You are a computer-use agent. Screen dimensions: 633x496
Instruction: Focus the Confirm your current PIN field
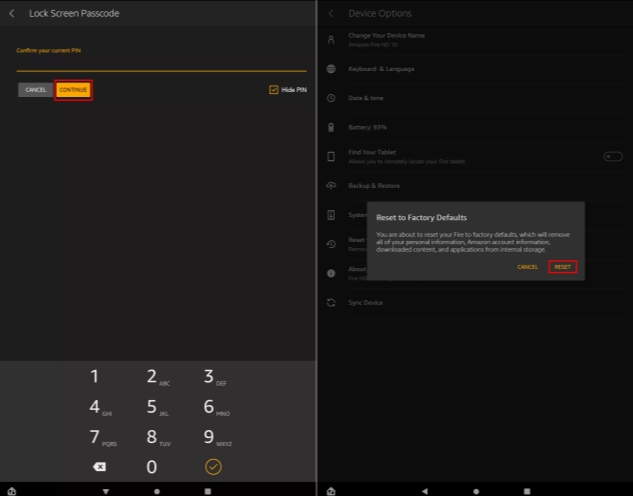[x=160, y=63]
